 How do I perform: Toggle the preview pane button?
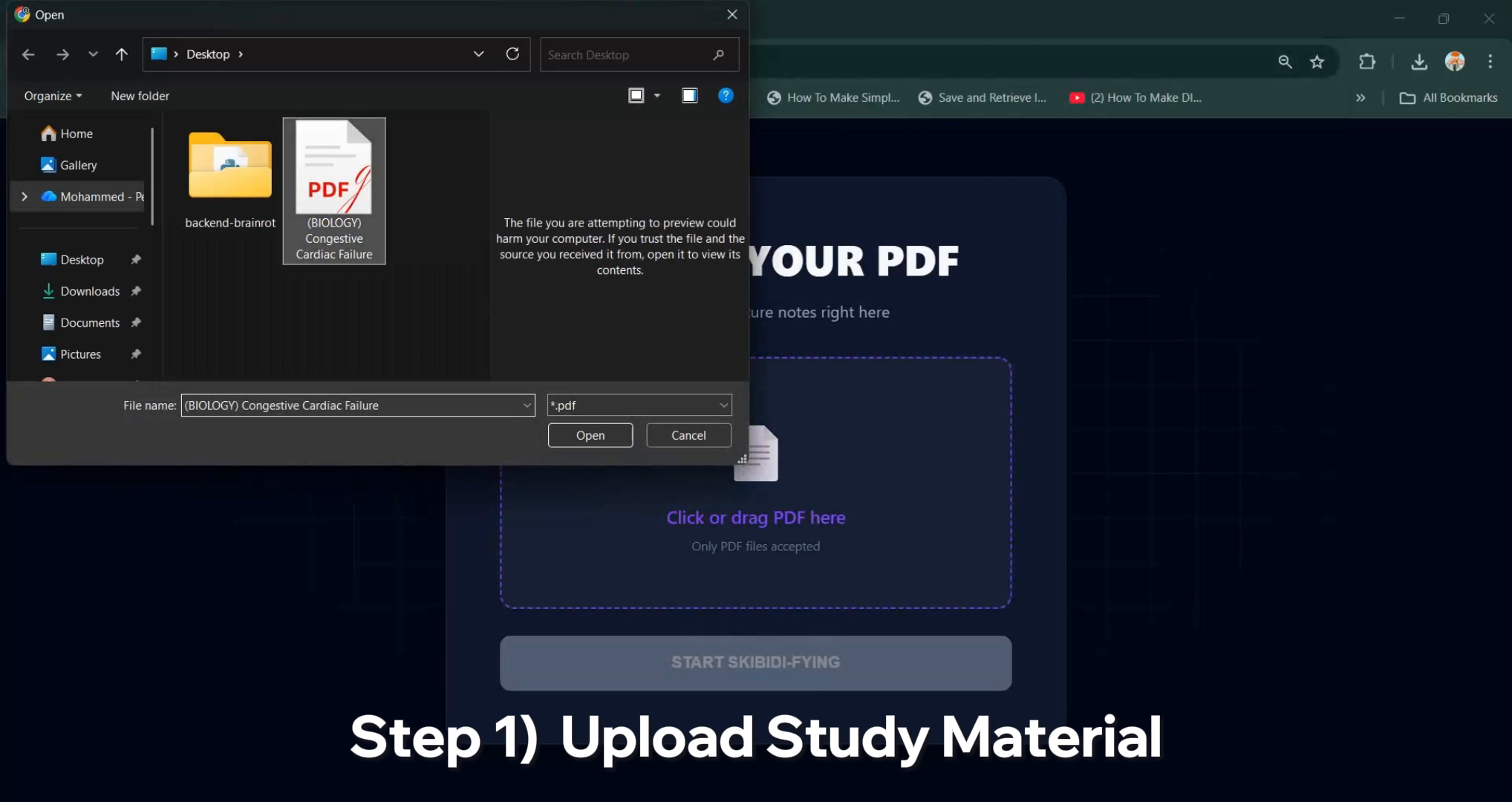click(689, 96)
